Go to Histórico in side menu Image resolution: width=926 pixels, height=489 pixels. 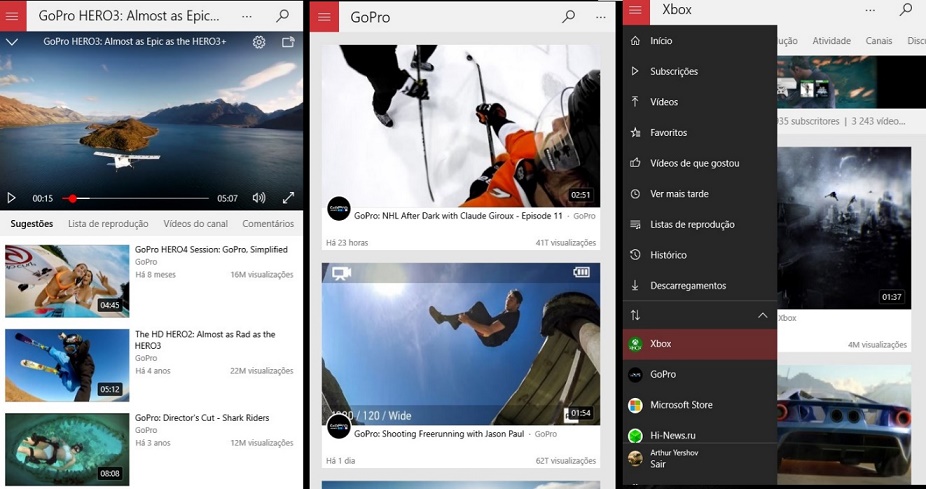pyautogui.click(x=668, y=255)
